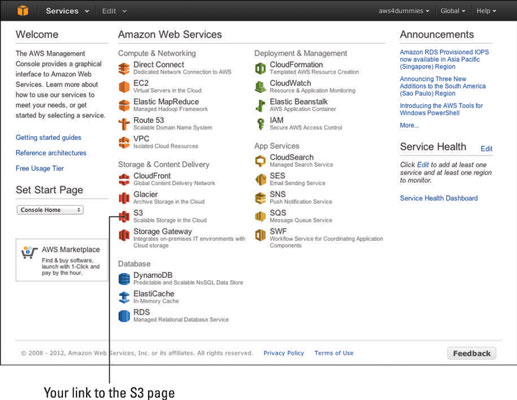
Task: Click More... under Announcements
Action: (409, 125)
